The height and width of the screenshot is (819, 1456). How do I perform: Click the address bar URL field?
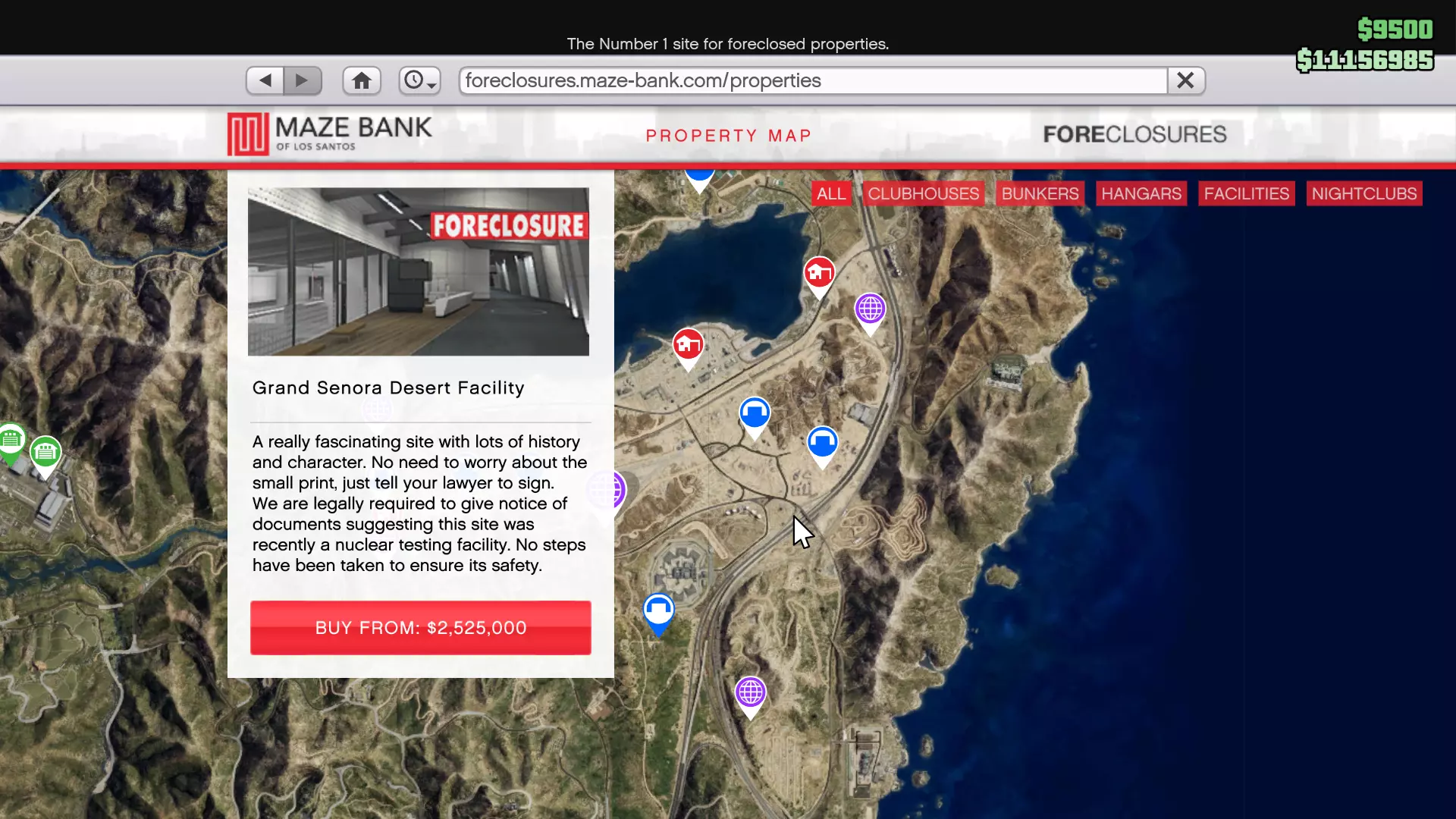point(811,80)
